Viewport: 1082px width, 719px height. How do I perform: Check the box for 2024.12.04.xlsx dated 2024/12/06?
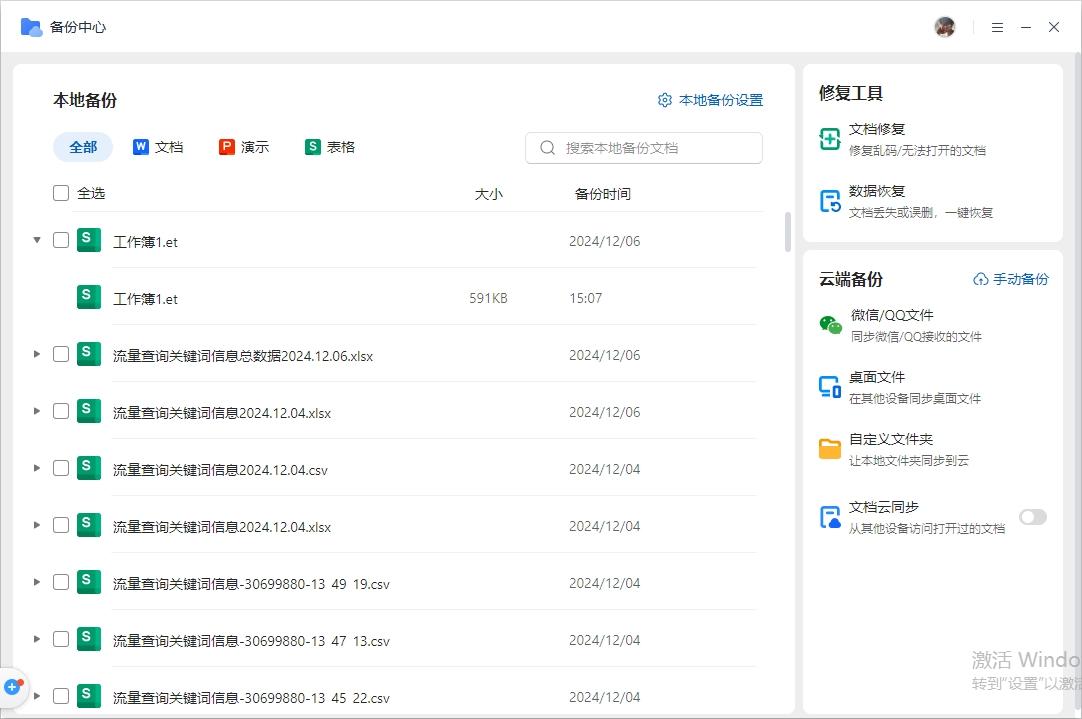point(61,411)
